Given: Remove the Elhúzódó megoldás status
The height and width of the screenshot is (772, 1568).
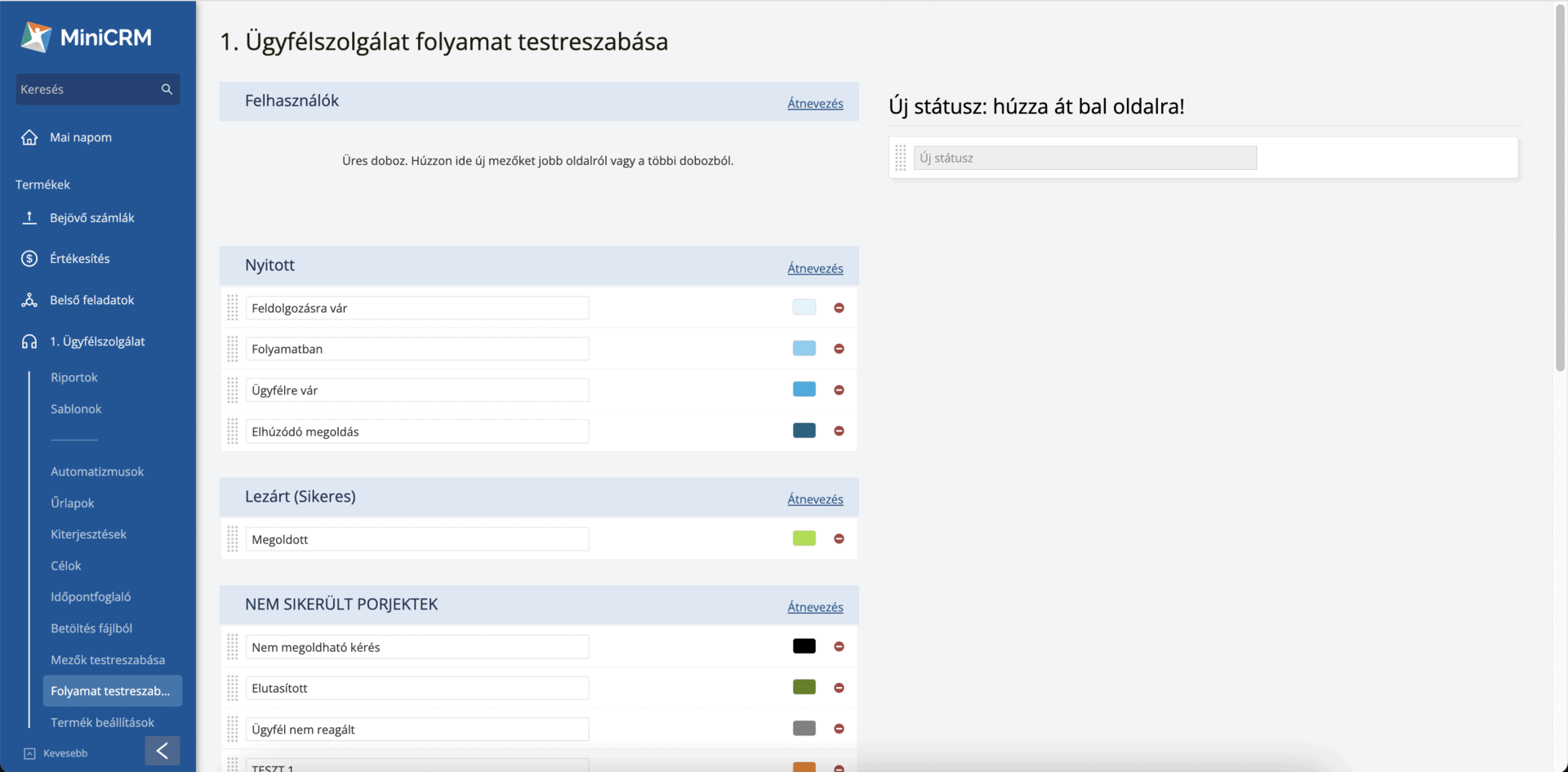Looking at the screenshot, I should (839, 431).
